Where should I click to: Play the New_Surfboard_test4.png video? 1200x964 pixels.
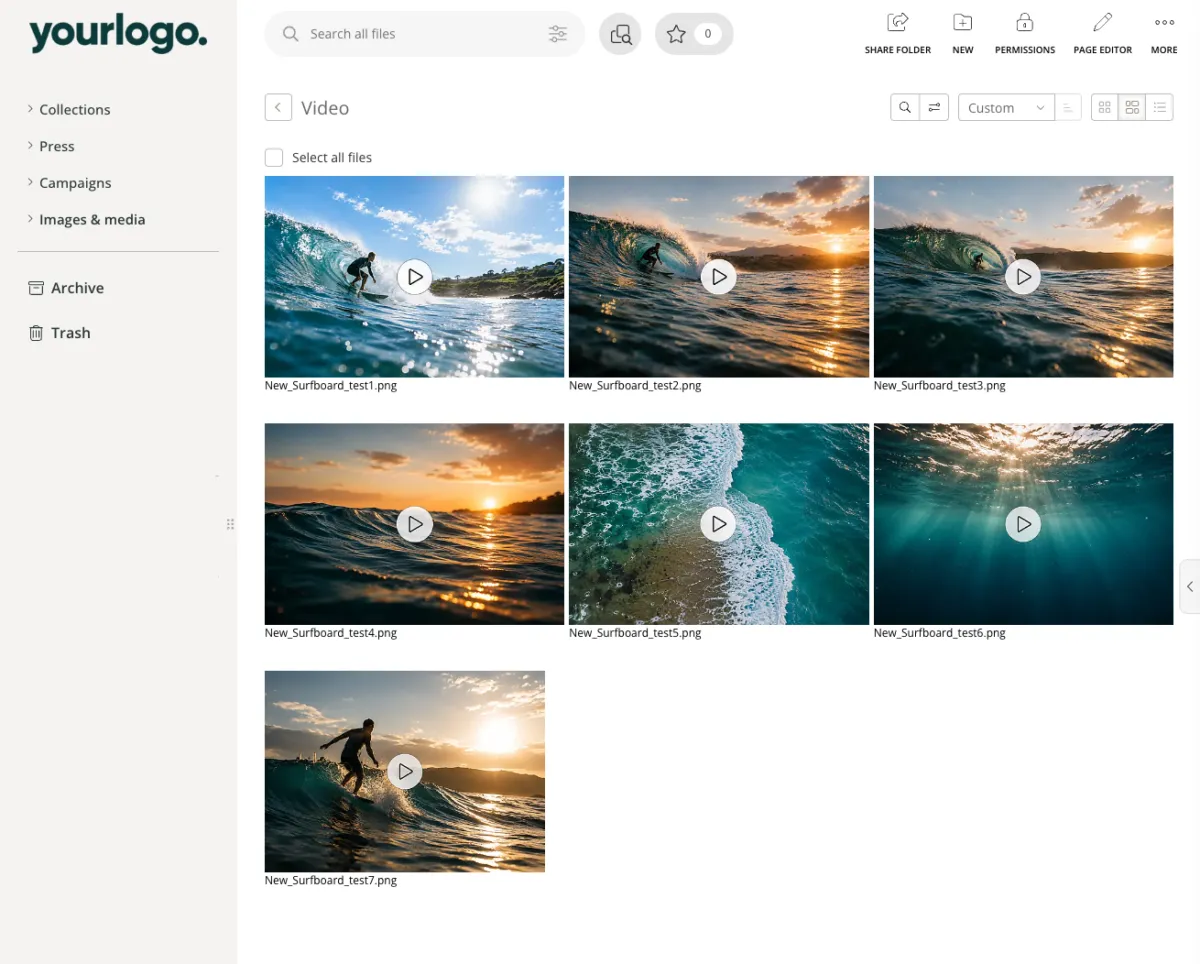414,524
